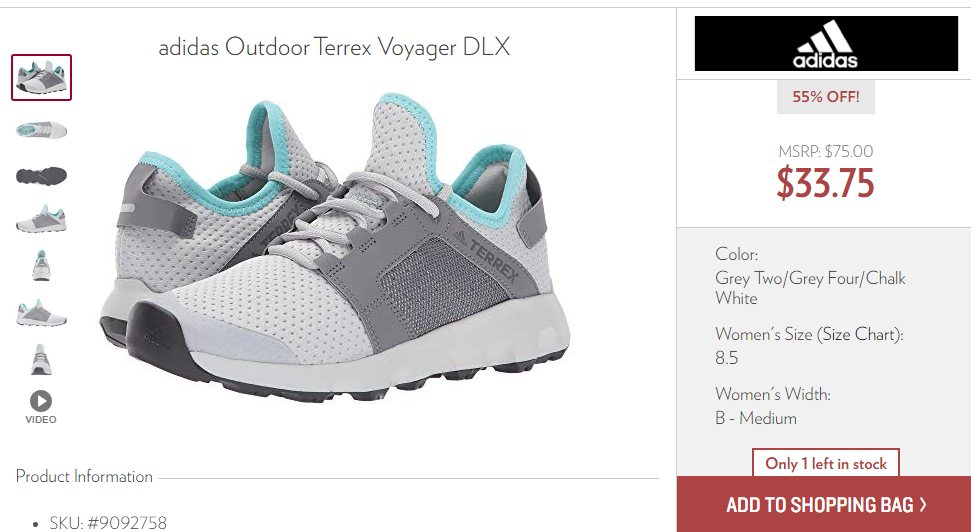Click the Only 1 left in stock notice
Image resolution: width=971 pixels, height=532 pixels.
click(x=826, y=463)
